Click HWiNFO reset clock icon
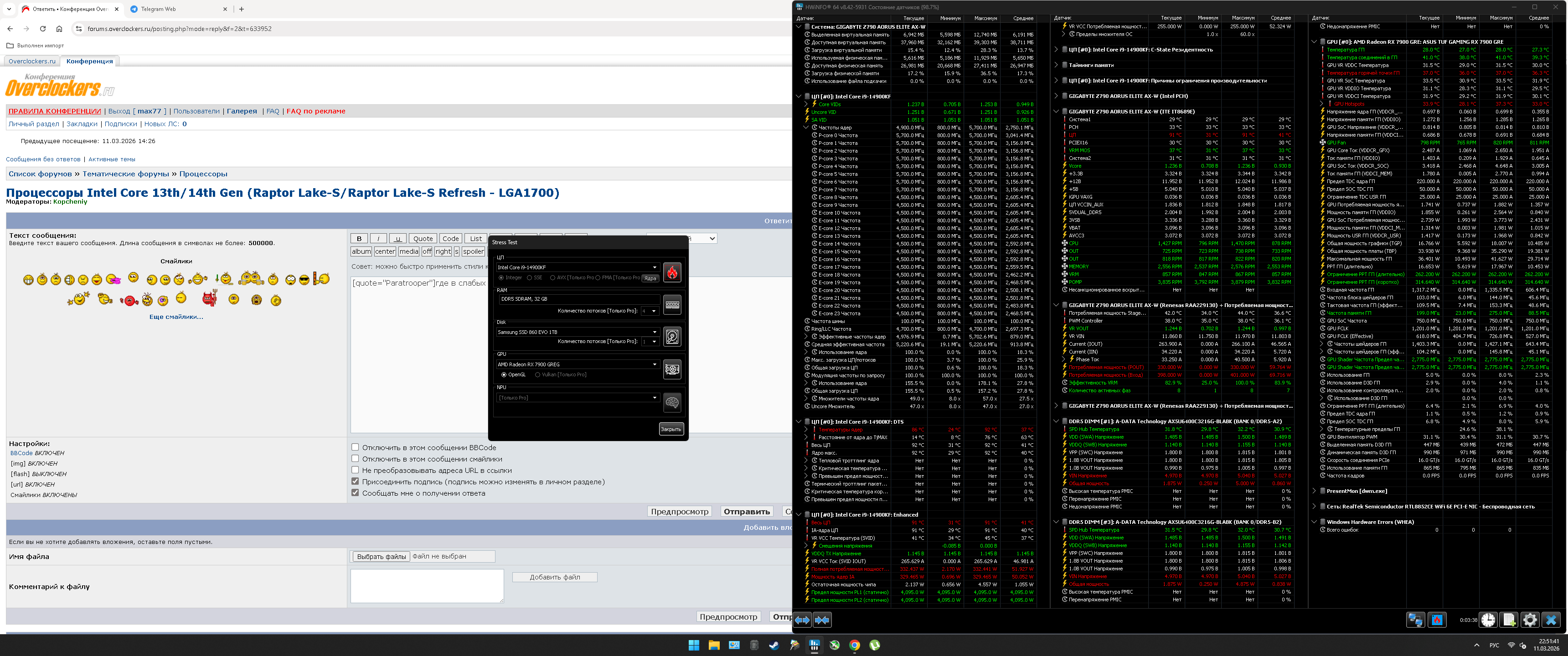The image size is (1568, 656). 1488,620
